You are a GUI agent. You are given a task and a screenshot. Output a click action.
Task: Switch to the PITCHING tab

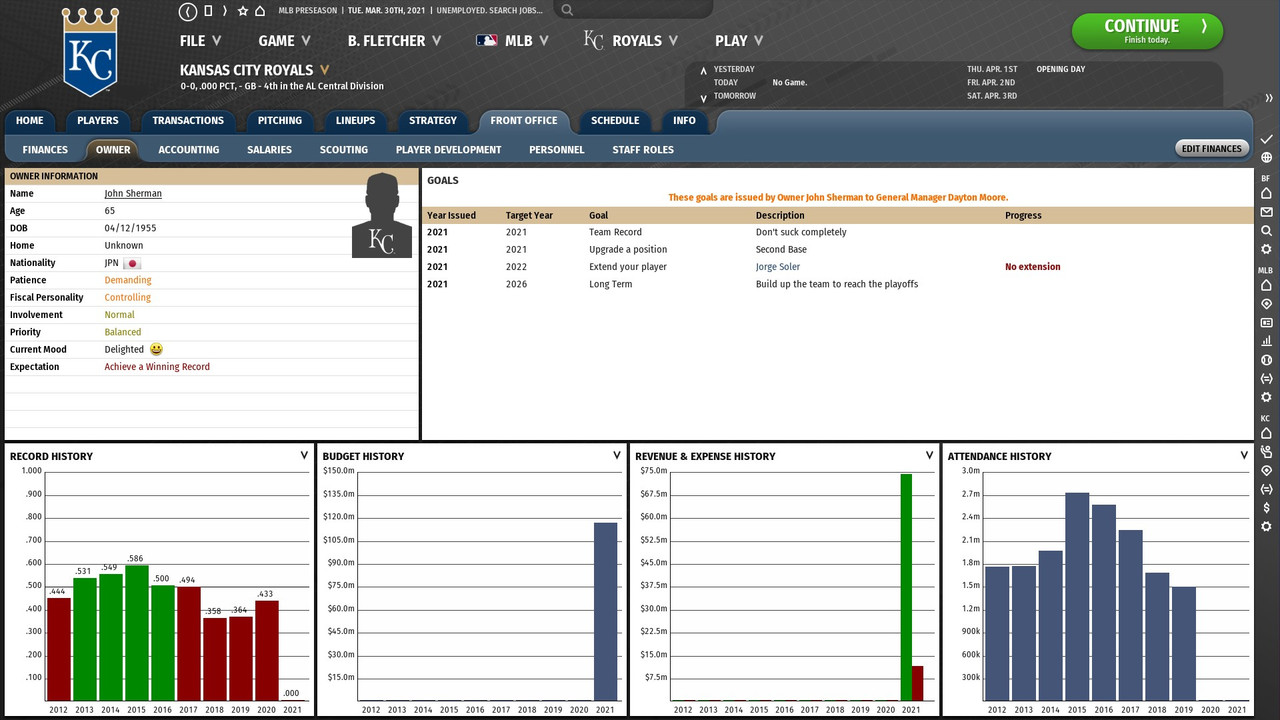[x=280, y=121]
